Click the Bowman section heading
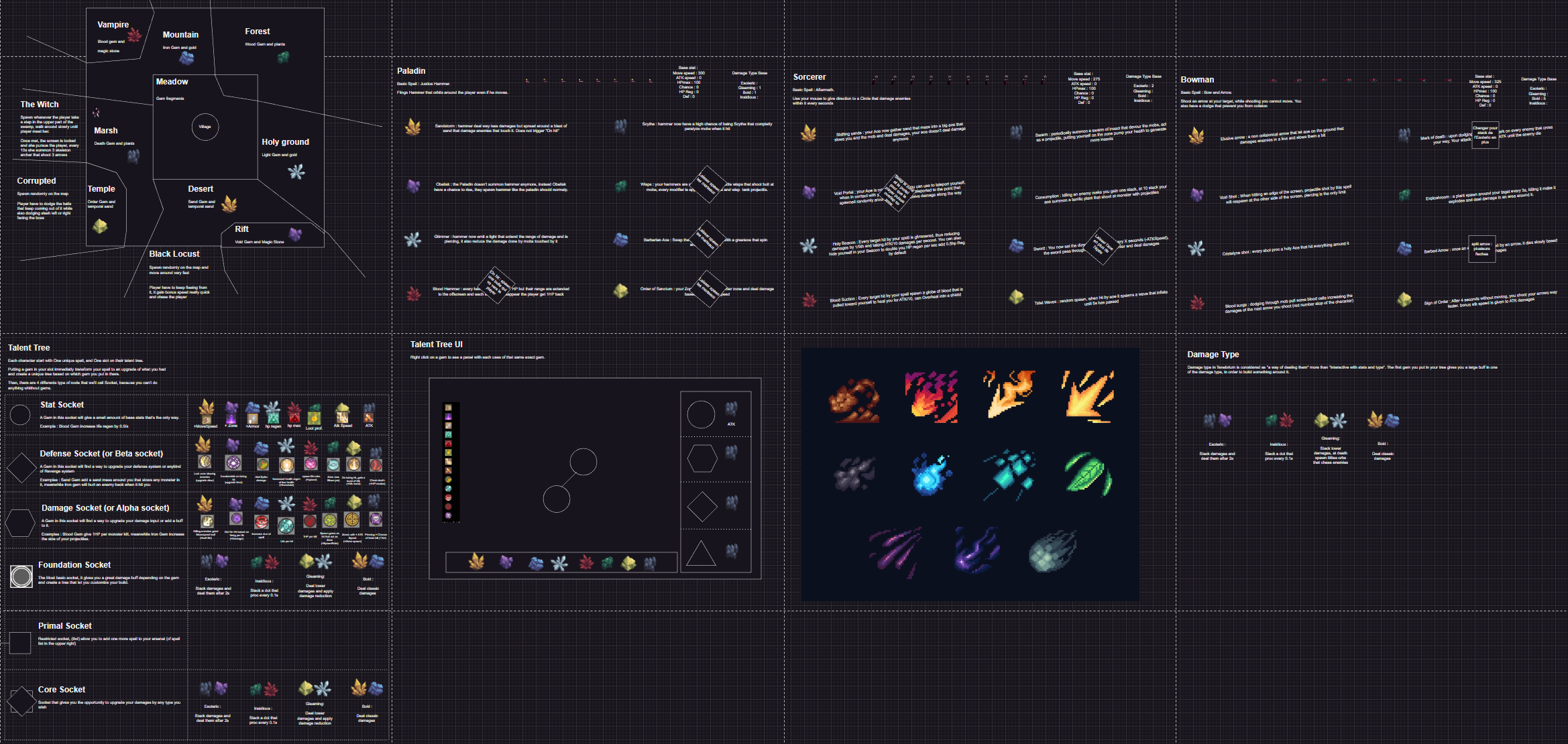The width and height of the screenshot is (1568, 744). point(1197,80)
